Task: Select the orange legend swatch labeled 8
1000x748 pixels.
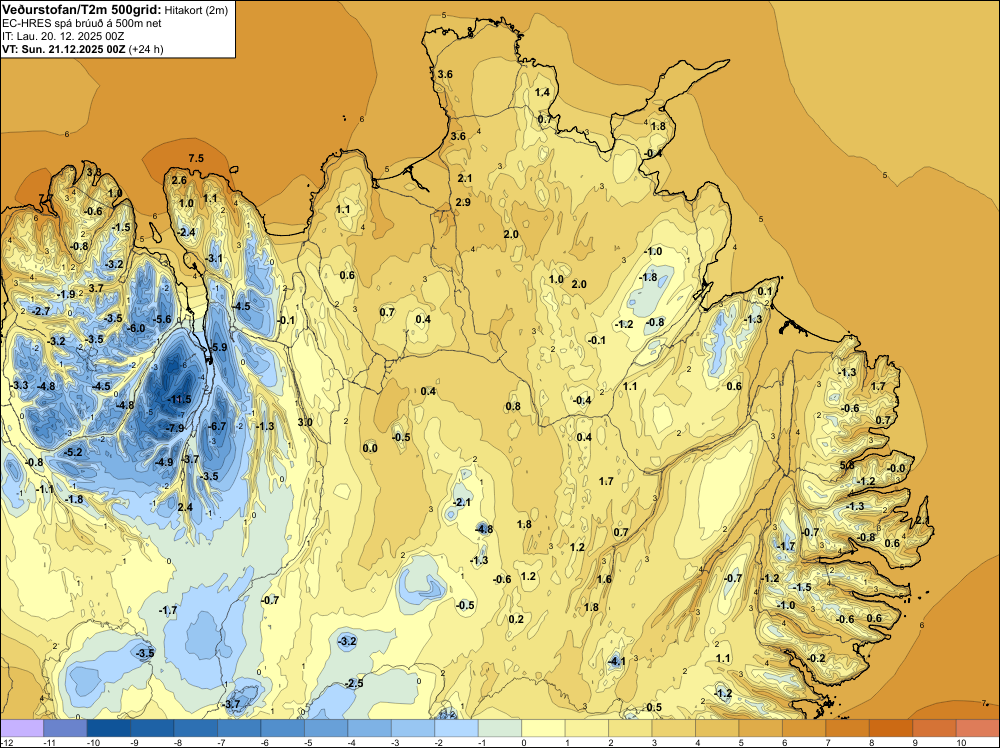Action: click(891, 728)
